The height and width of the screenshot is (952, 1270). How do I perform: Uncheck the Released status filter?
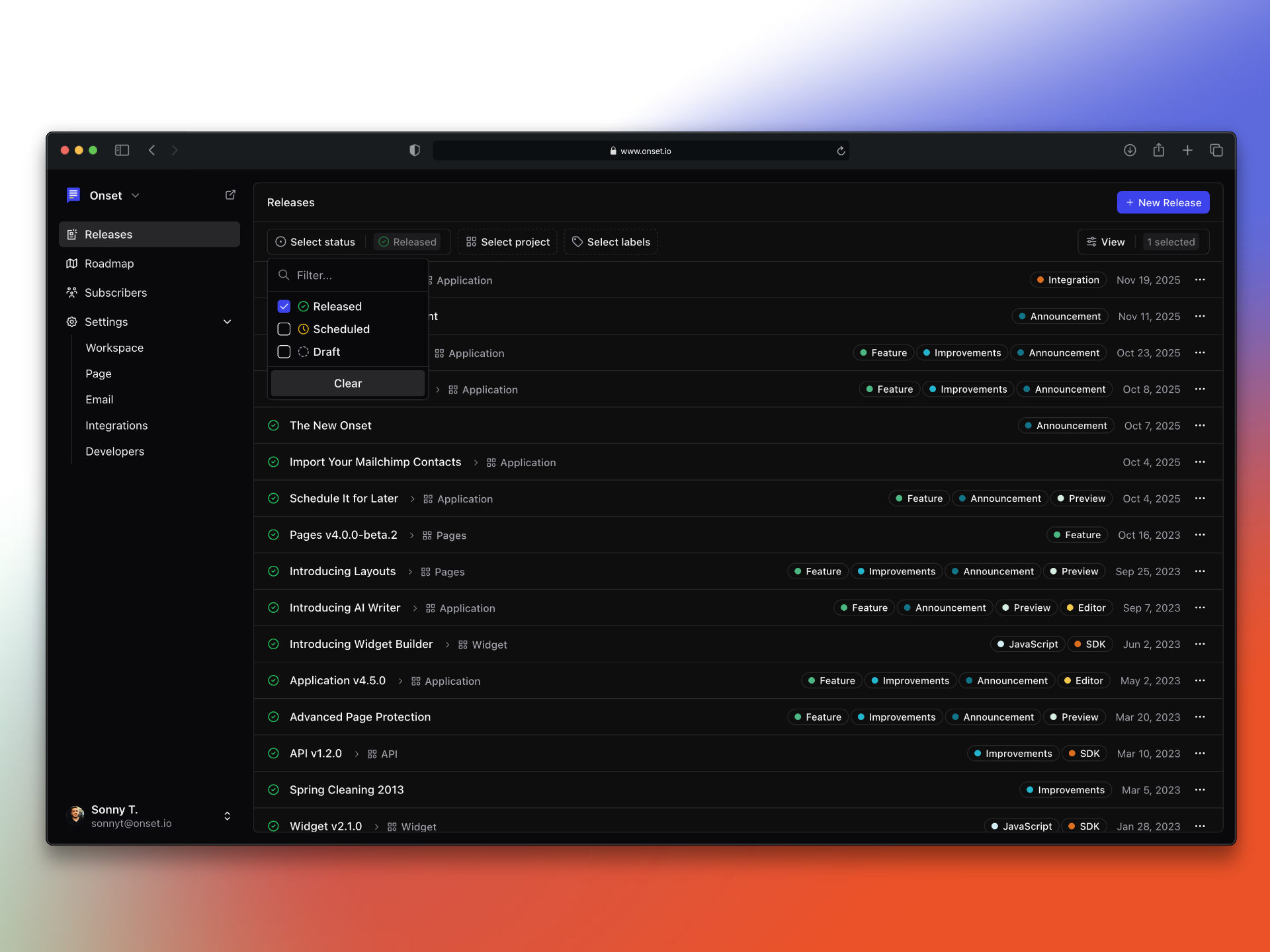click(284, 306)
